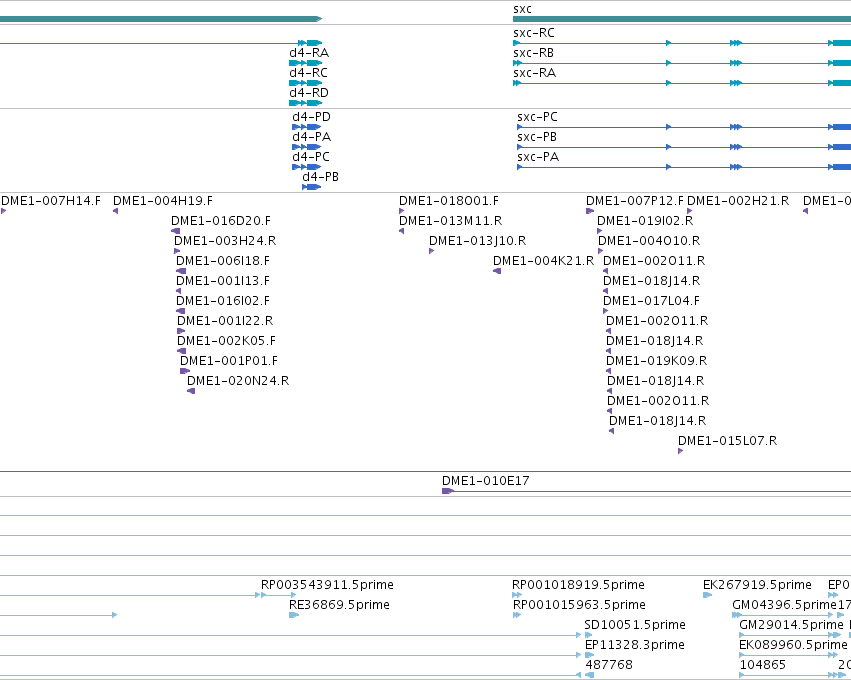Click the DME1-004H19.F label
This screenshot has width=851, height=680.
163,201
